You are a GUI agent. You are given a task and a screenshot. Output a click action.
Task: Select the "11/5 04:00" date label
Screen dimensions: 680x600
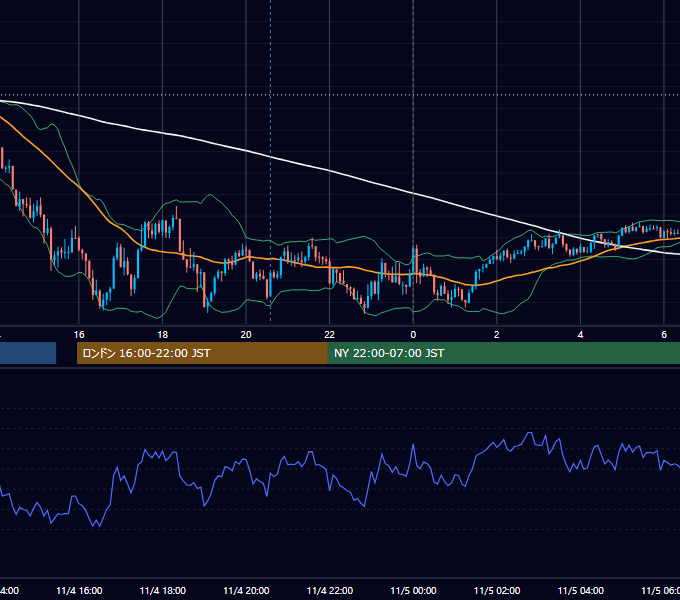pos(580,590)
